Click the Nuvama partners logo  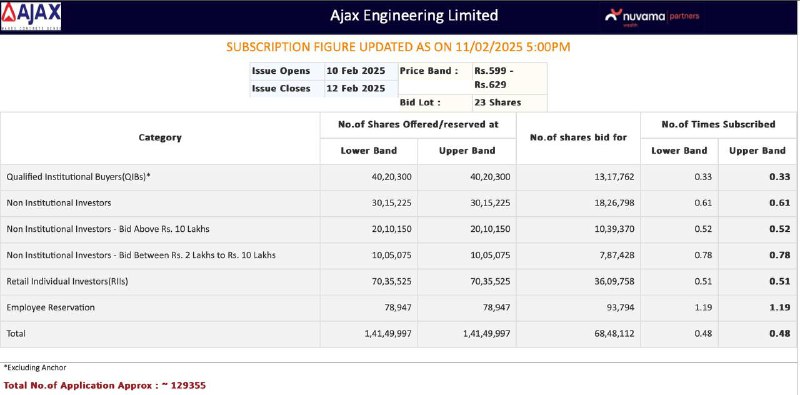tap(652, 17)
